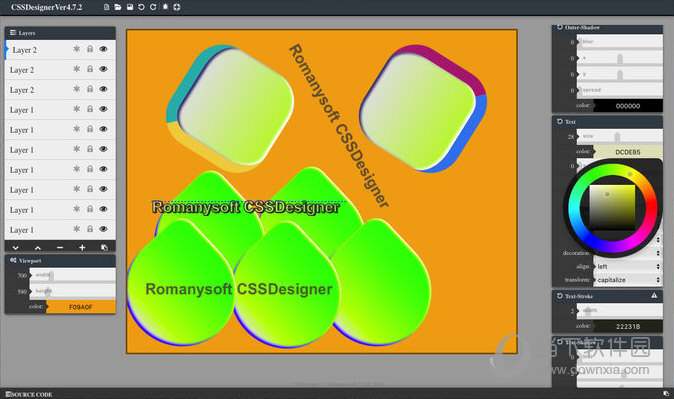Image resolution: width=674 pixels, height=399 pixels.
Task: Open the viewport color swatch F09A0F
Action: pos(81,307)
